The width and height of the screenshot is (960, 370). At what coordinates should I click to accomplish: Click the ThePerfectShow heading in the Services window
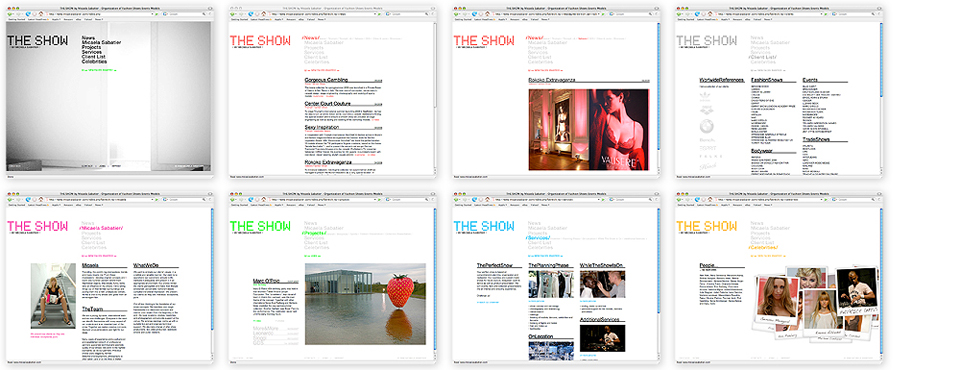point(495,265)
